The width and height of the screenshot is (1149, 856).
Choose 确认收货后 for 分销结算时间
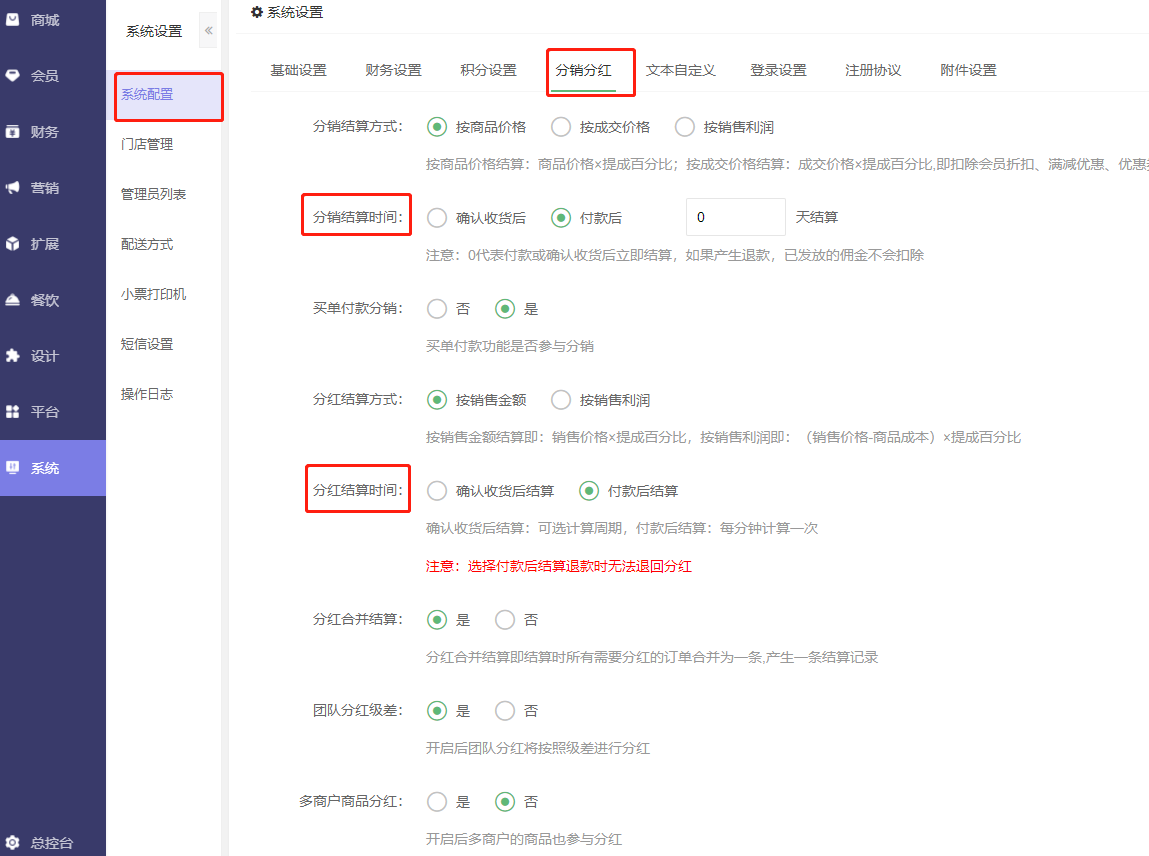click(437, 217)
